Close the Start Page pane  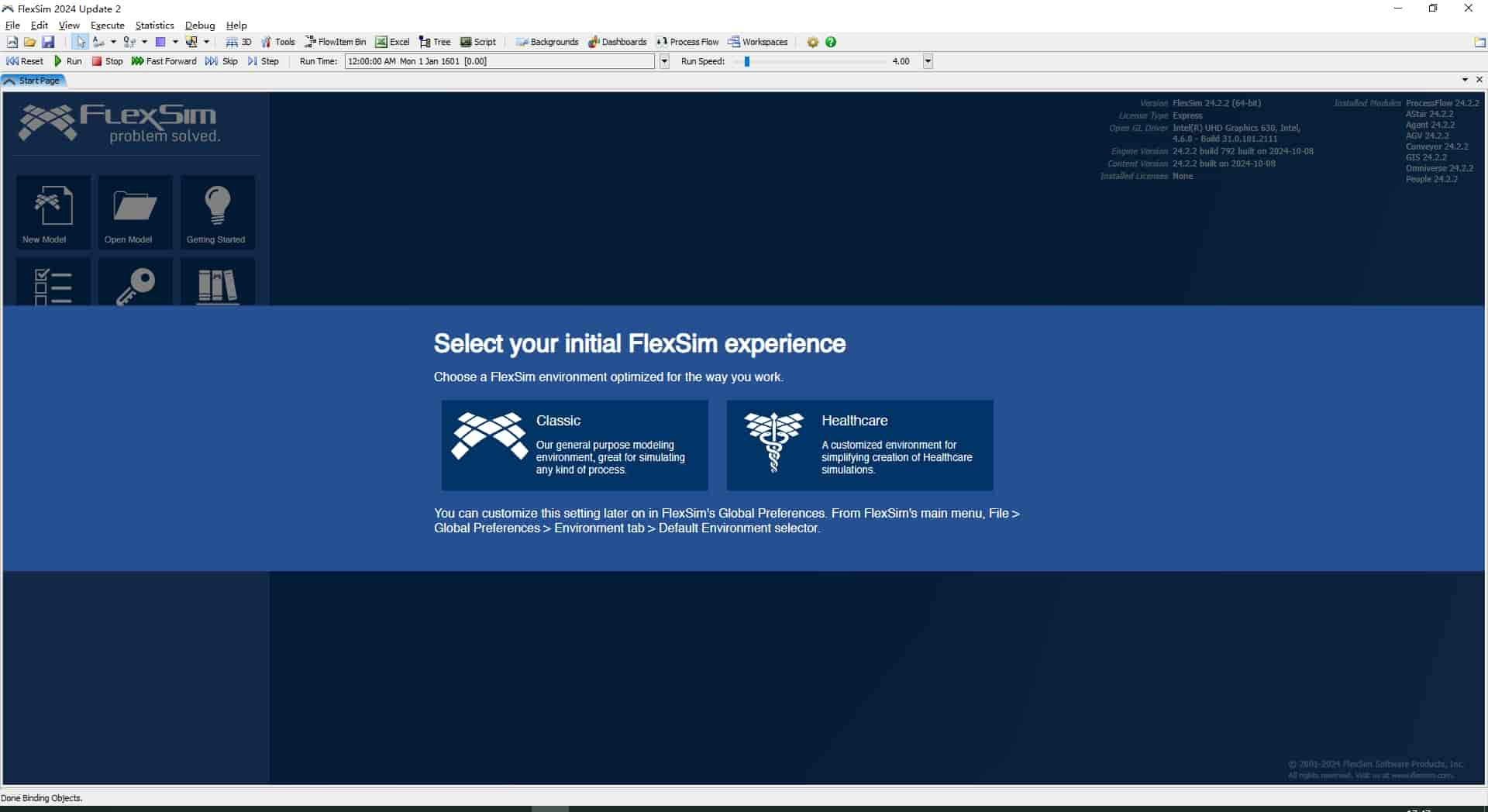coord(1479,80)
